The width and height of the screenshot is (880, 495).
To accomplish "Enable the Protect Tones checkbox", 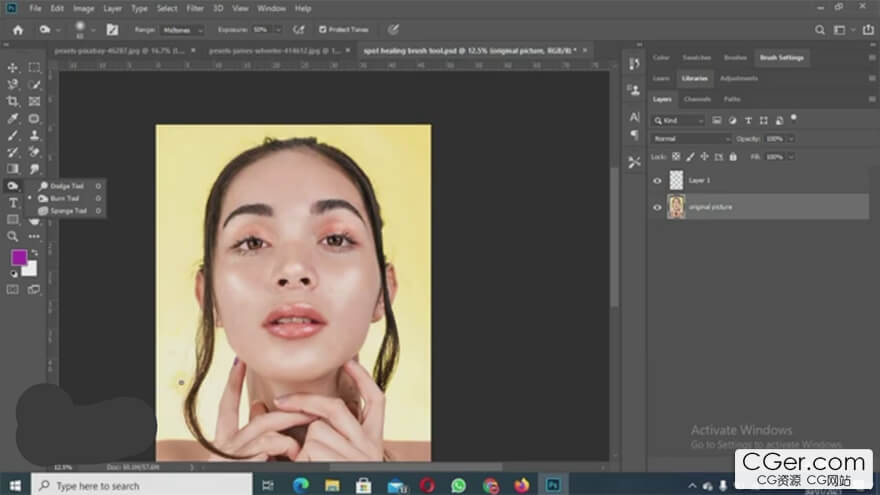I will (x=323, y=30).
